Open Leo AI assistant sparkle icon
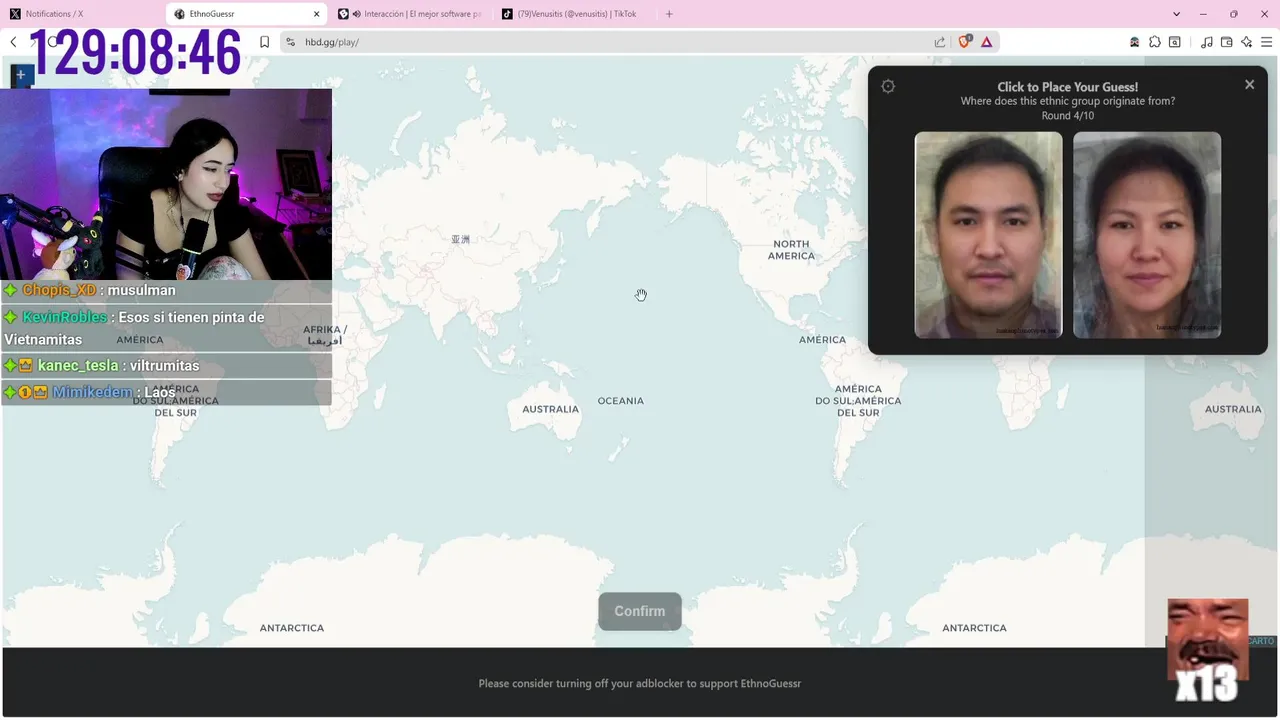Screen dimensions: 1280x720 (x=1247, y=42)
